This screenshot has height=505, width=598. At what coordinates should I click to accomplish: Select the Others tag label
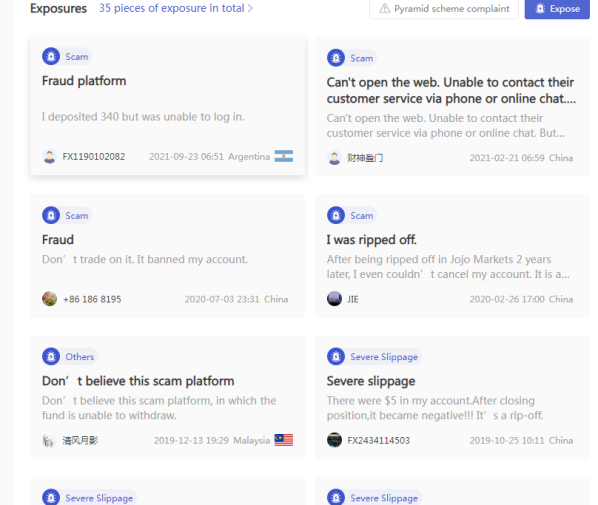click(x=80, y=357)
